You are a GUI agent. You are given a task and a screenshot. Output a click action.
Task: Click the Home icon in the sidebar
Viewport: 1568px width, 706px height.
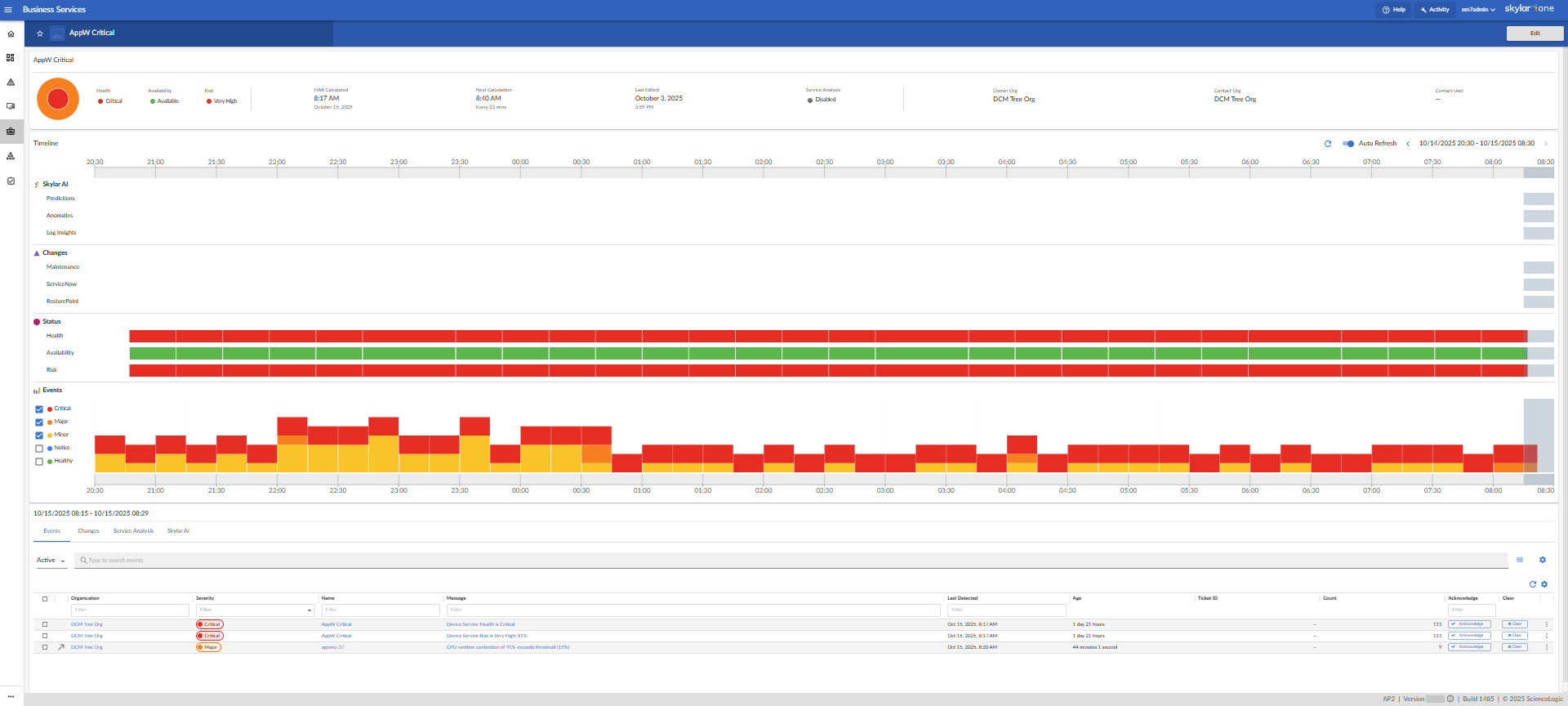pyautogui.click(x=11, y=34)
